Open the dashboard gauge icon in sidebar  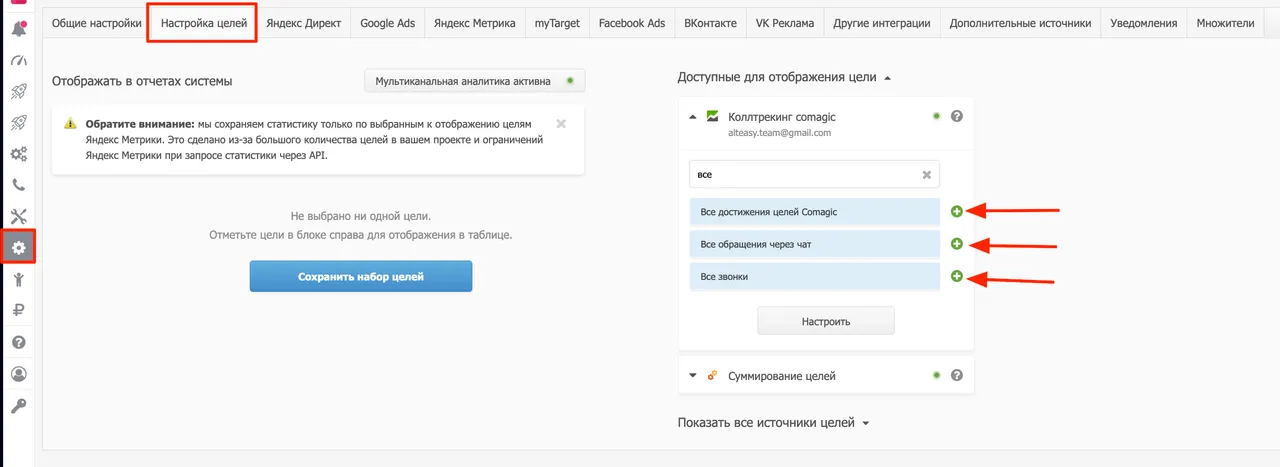(18, 61)
